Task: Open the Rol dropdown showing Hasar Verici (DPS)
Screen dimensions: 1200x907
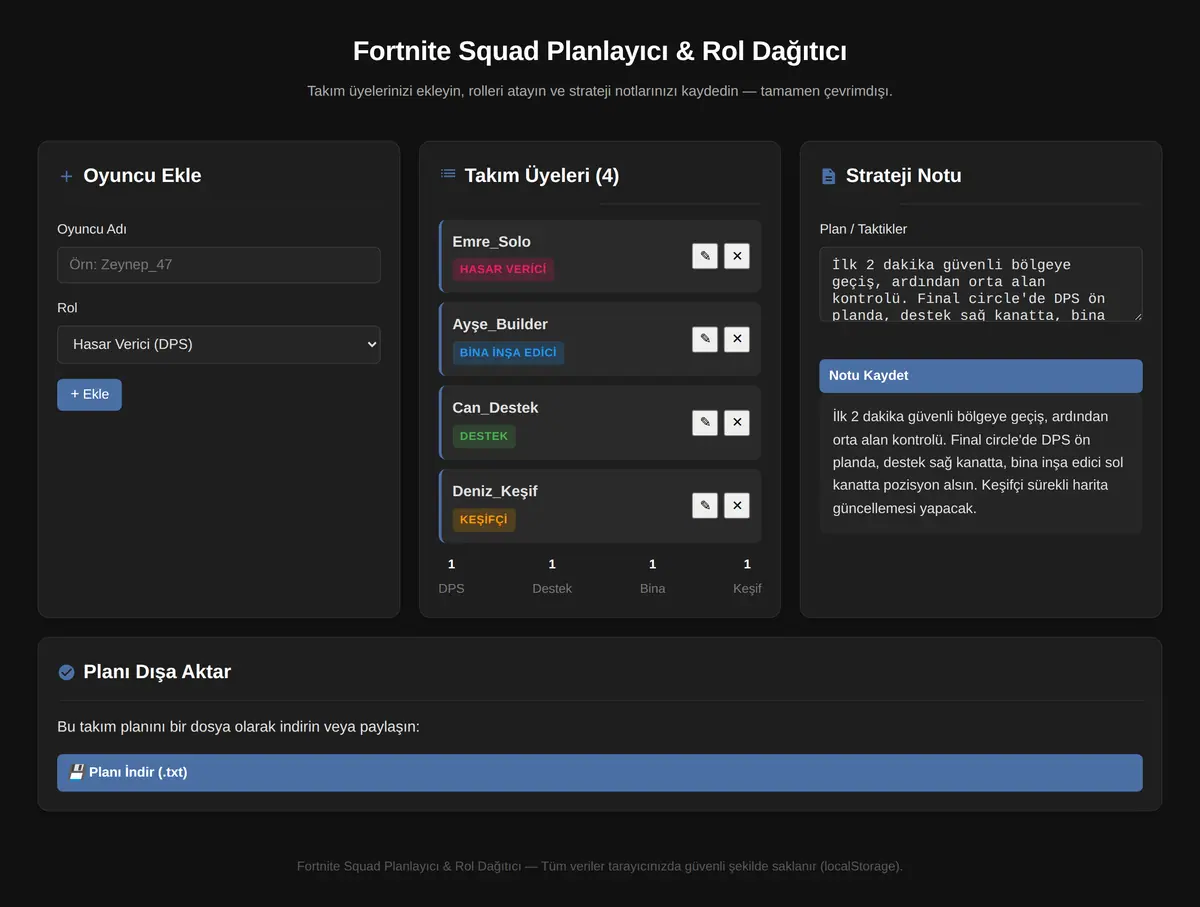Action: pos(219,344)
